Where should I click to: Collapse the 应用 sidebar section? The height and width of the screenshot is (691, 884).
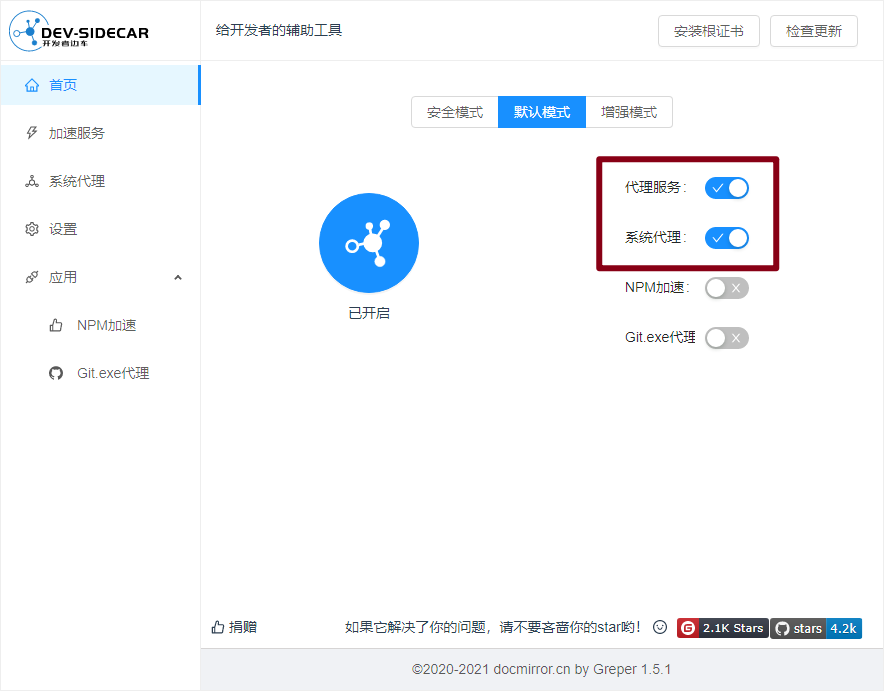[x=177, y=277]
